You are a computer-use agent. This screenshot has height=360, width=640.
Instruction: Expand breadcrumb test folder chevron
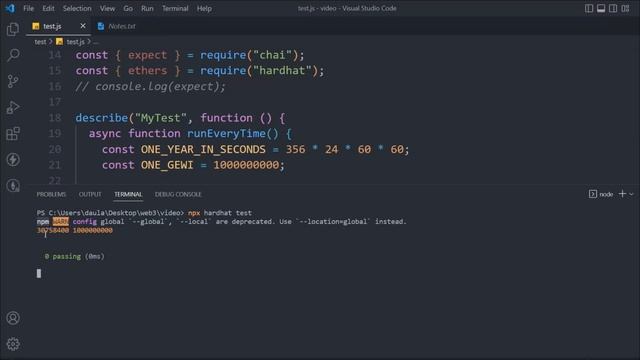[51, 42]
